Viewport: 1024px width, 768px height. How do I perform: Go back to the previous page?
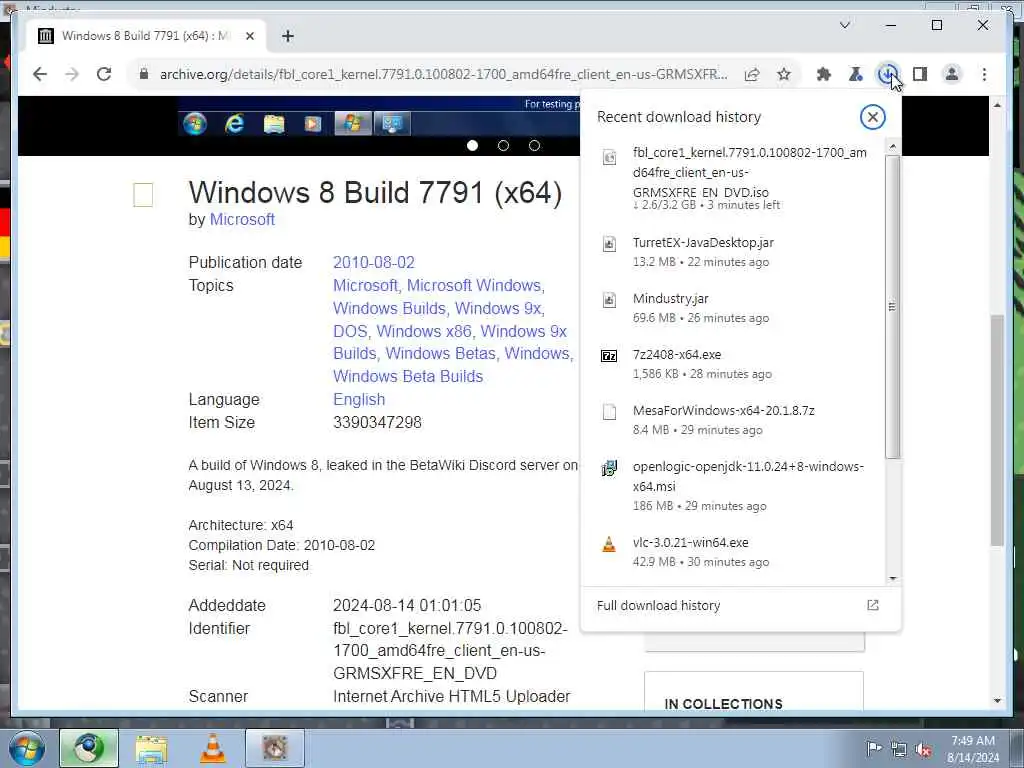tap(40, 74)
